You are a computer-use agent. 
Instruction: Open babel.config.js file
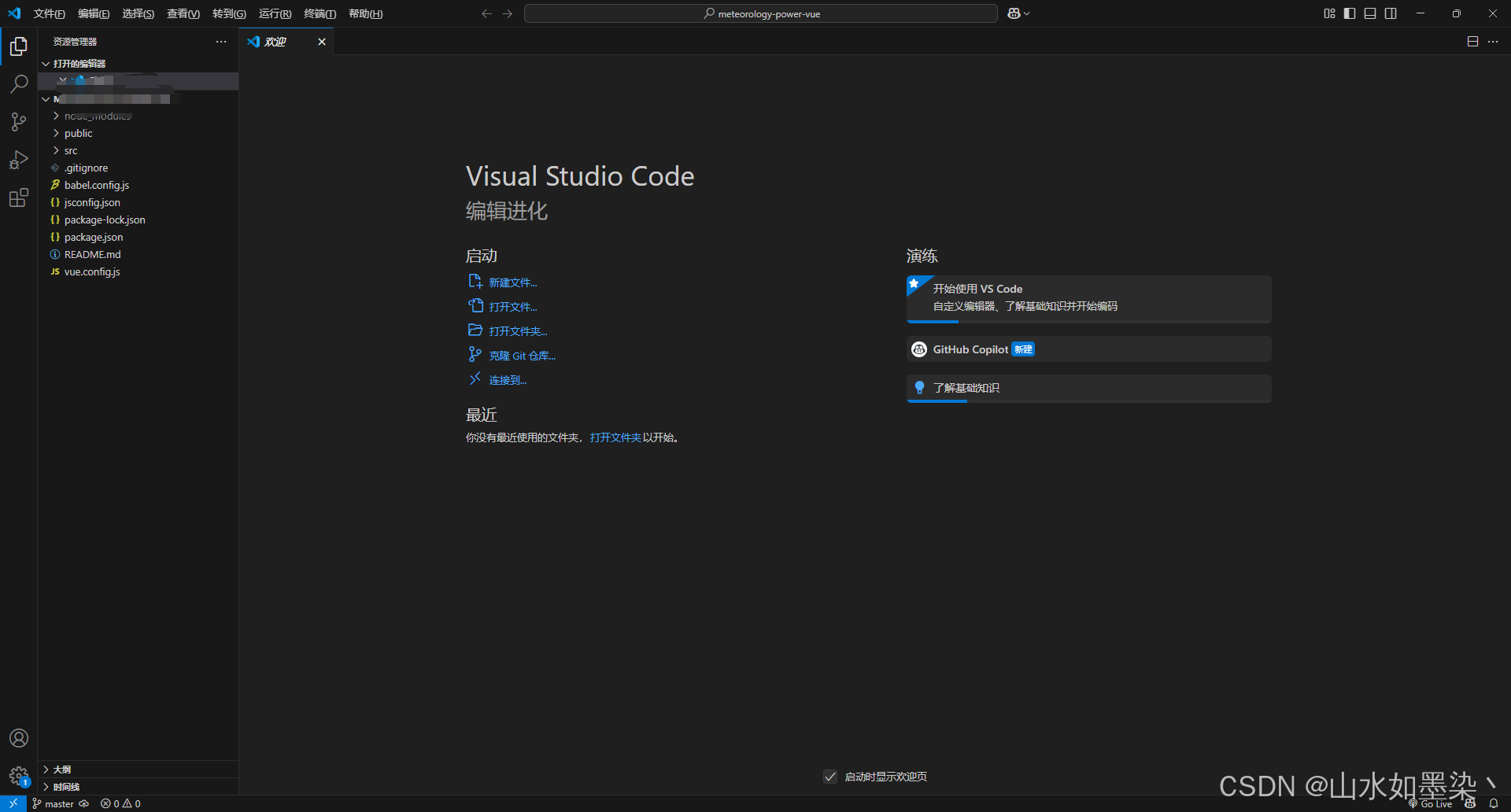click(x=138, y=186)
